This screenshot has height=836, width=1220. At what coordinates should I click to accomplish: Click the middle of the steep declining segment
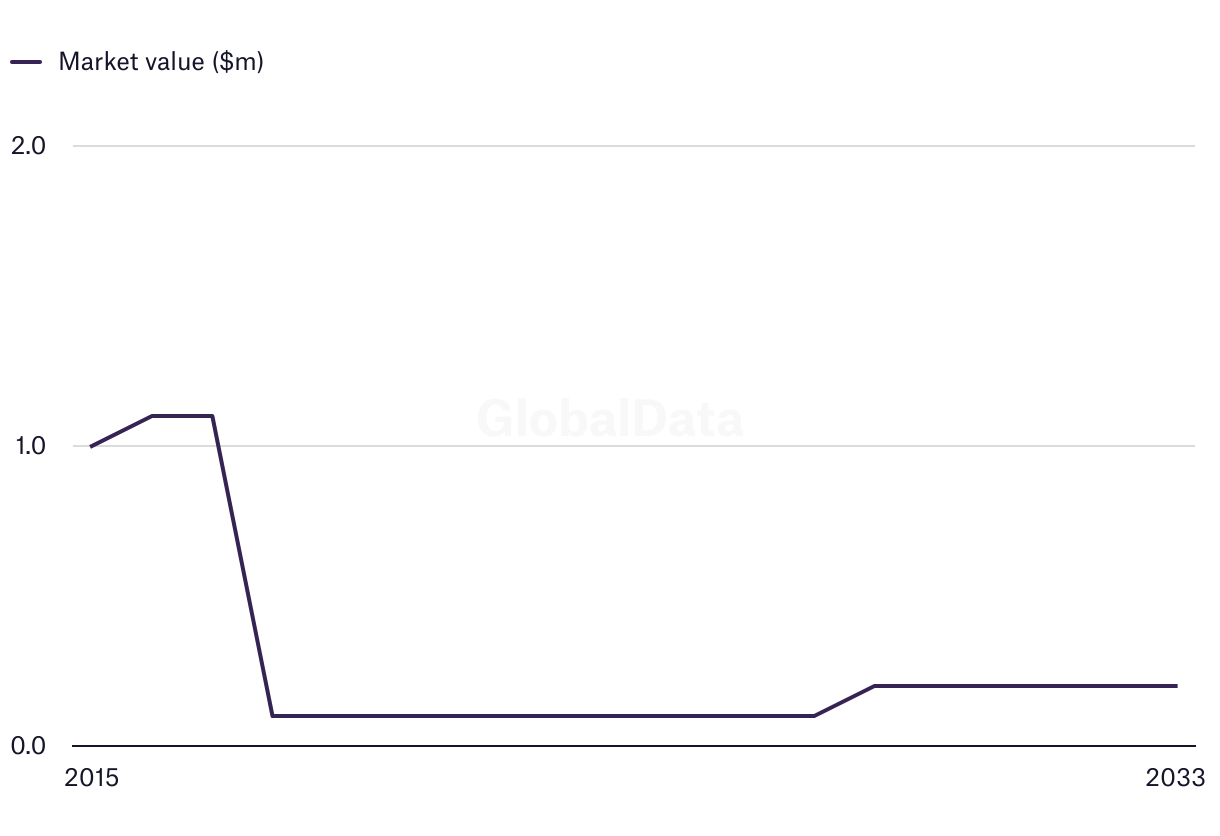pos(243,566)
